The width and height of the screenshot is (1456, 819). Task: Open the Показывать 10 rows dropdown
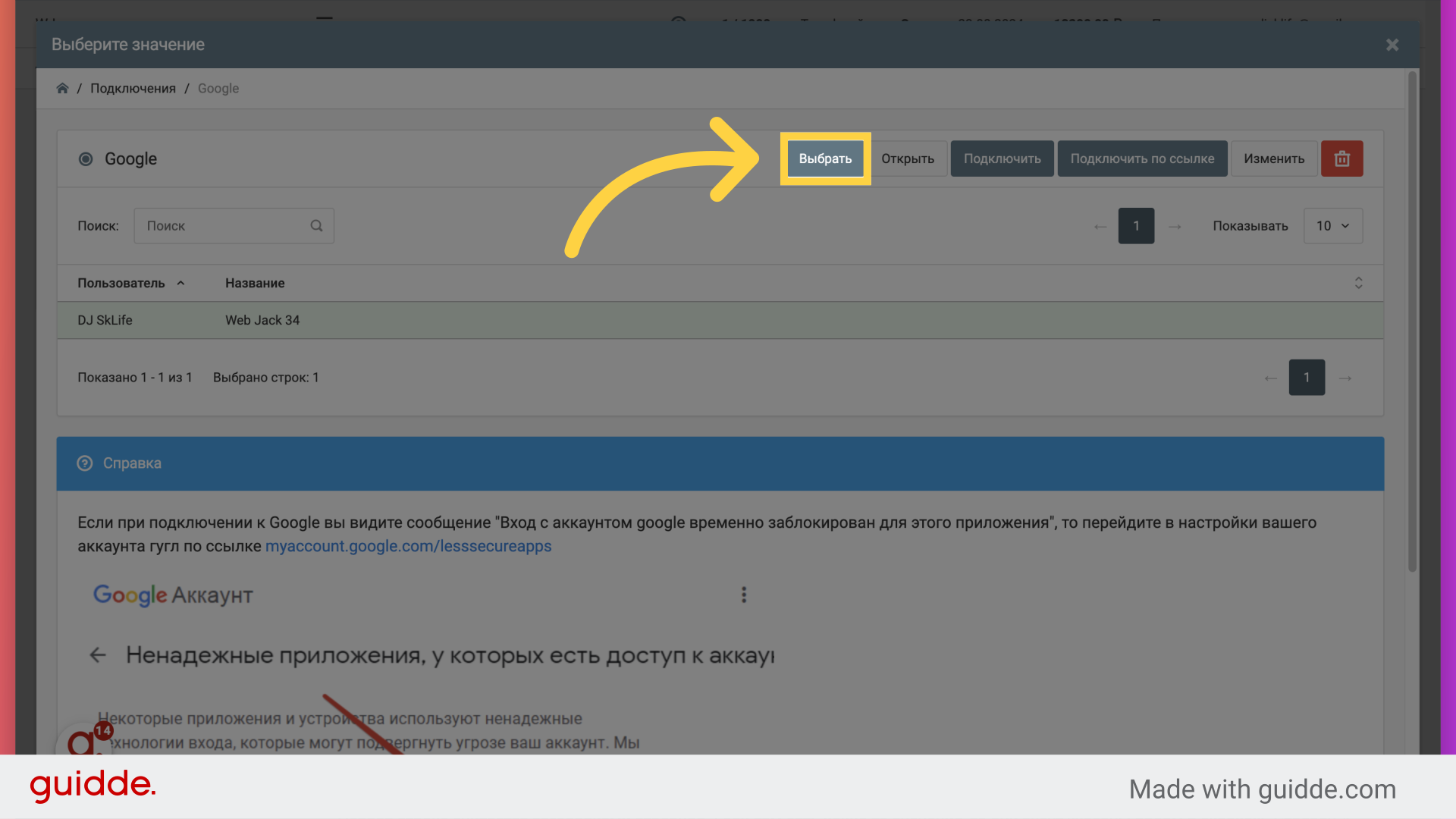[1332, 225]
